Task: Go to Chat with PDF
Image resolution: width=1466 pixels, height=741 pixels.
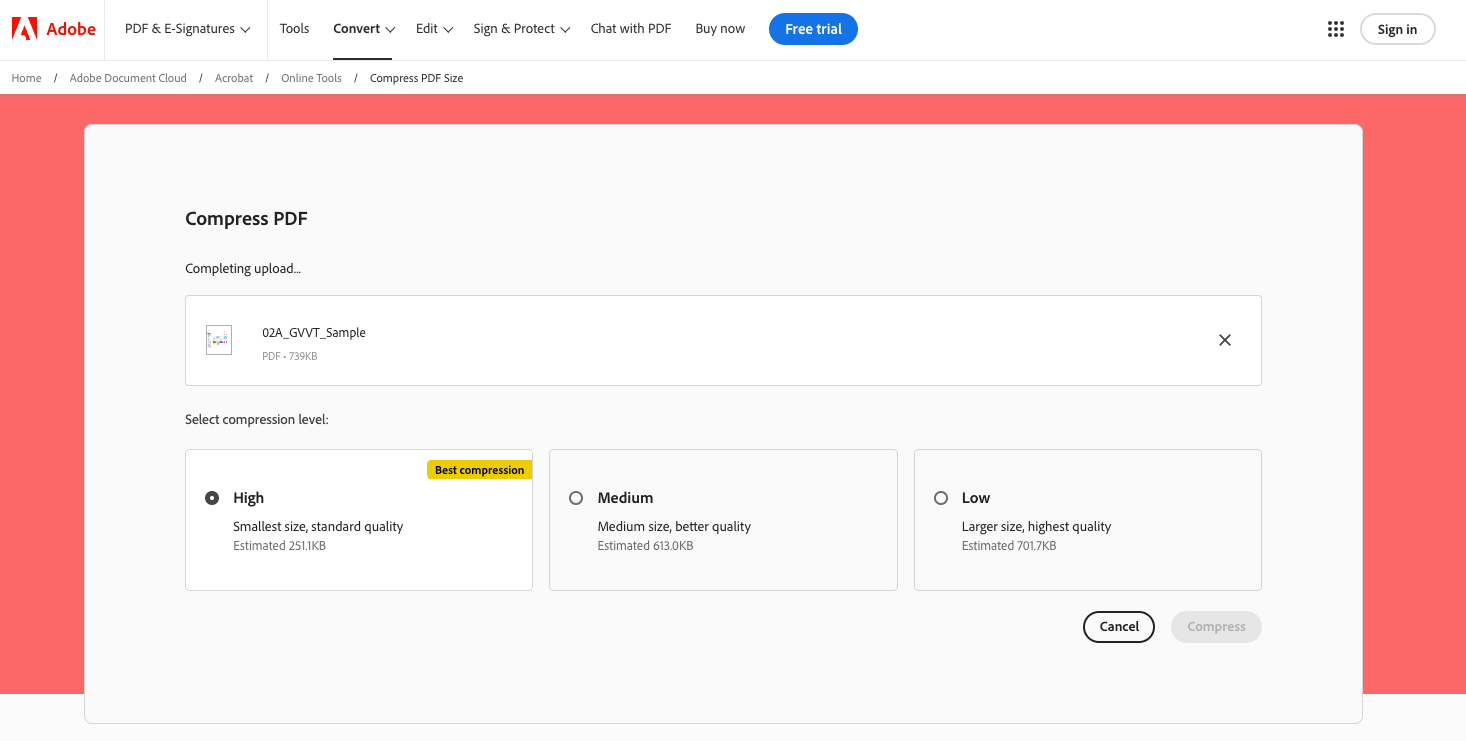Action: 630,29
